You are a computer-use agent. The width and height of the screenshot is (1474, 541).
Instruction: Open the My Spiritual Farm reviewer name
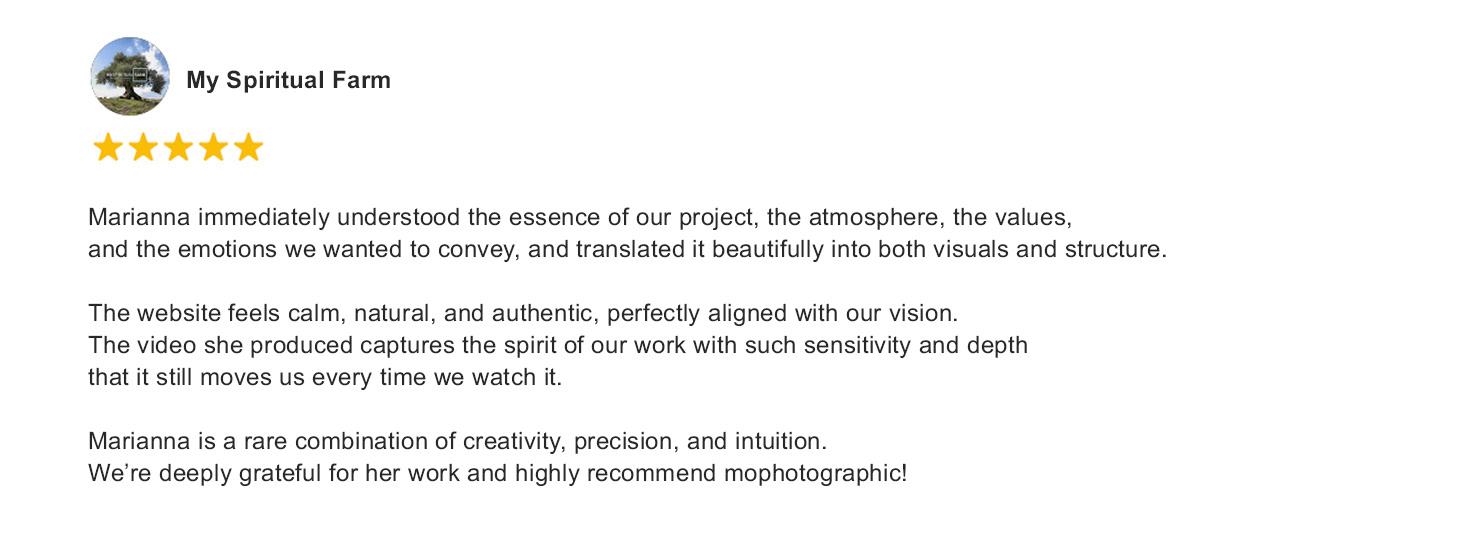tap(288, 81)
